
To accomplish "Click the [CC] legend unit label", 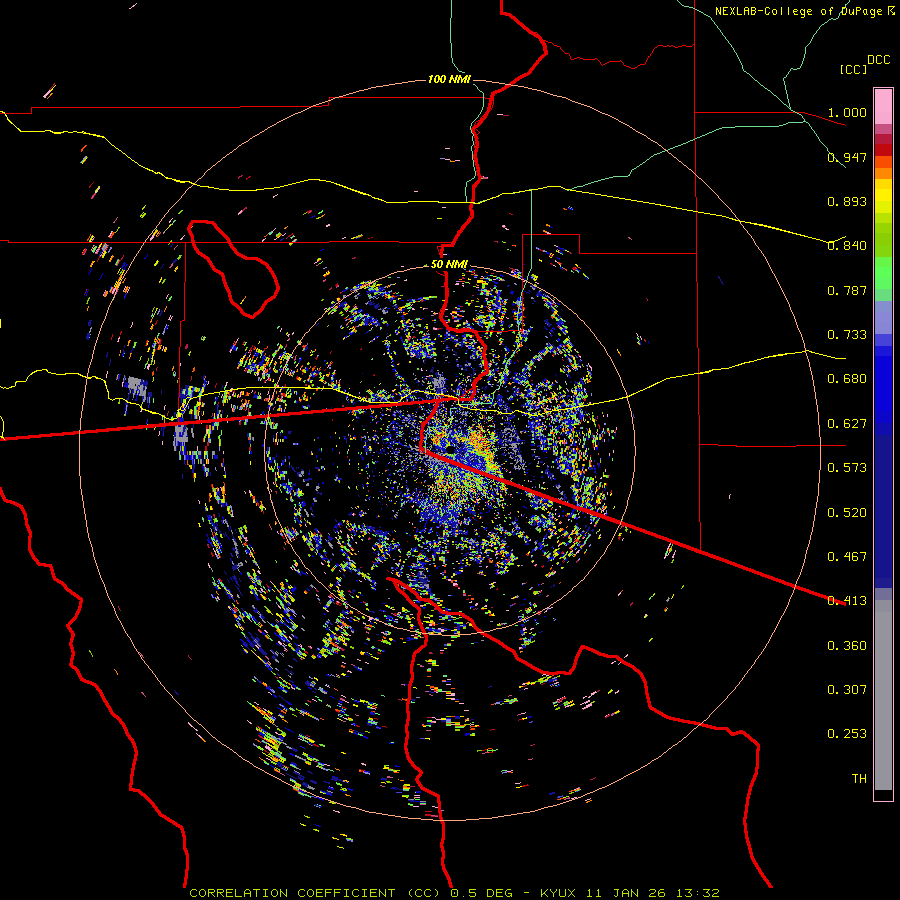I will pos(853,69).
